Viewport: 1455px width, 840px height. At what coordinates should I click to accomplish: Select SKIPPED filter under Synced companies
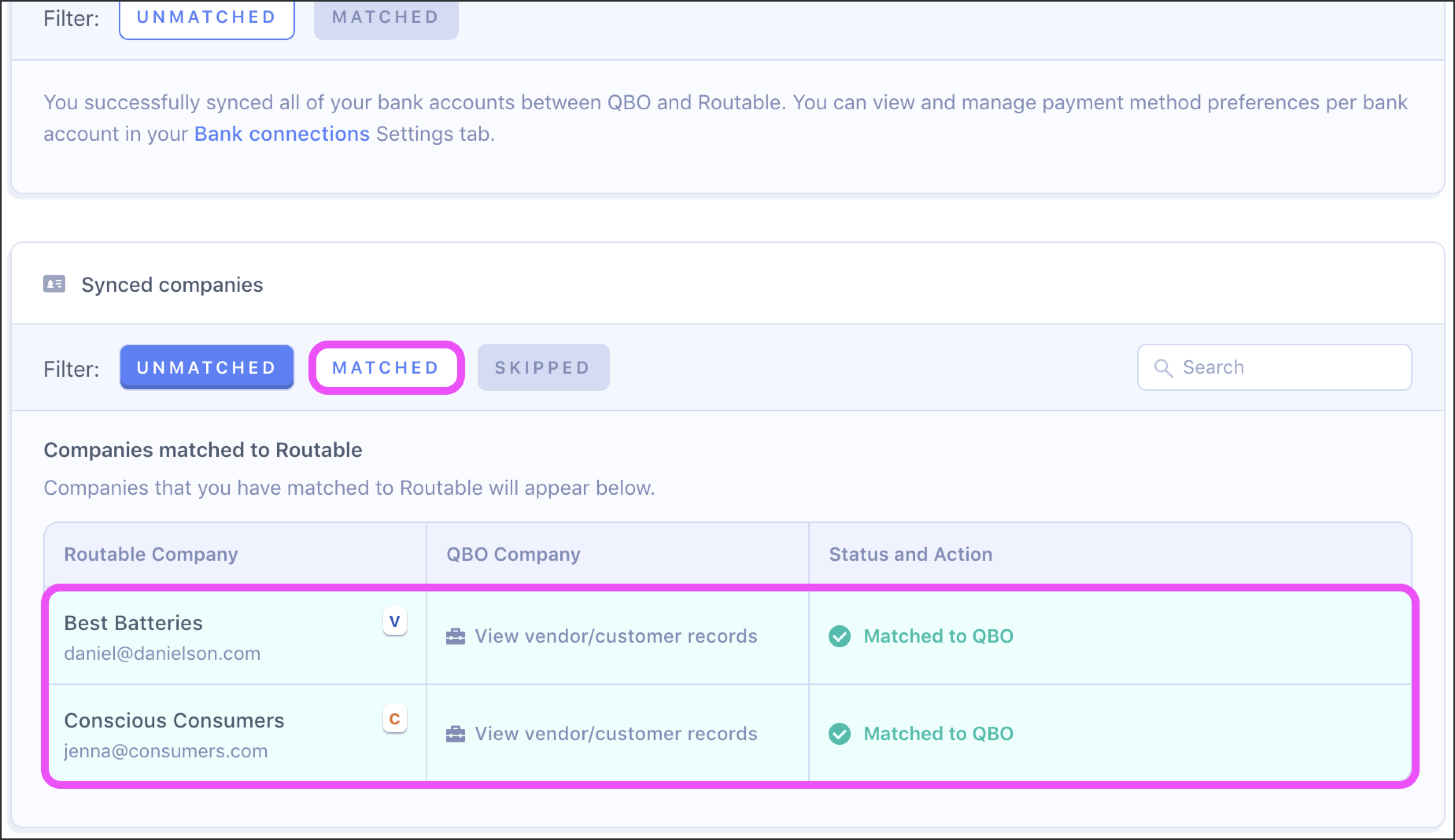tap(543, 367)
